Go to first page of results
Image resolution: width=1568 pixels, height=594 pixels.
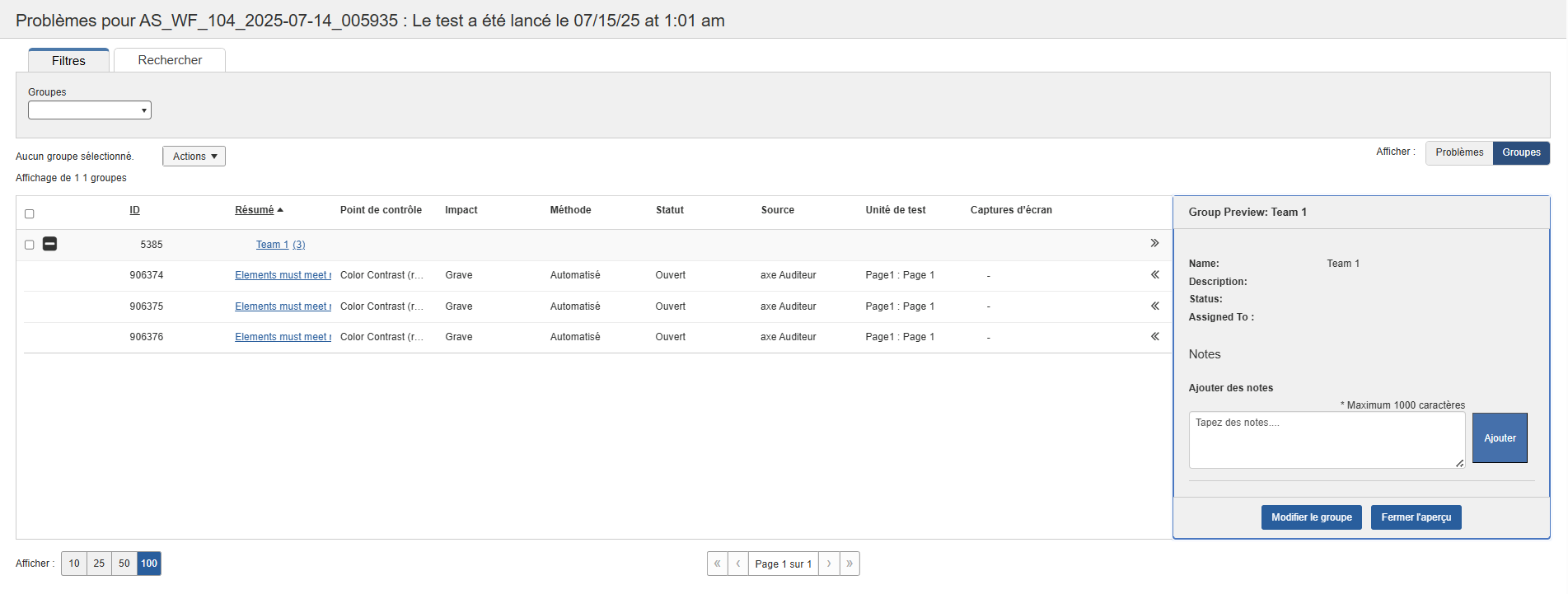coord(717,564)
